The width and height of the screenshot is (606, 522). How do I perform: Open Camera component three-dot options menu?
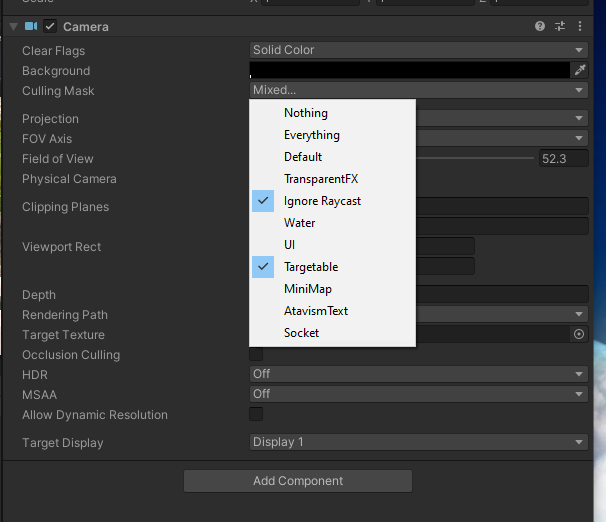click(580, 26)
